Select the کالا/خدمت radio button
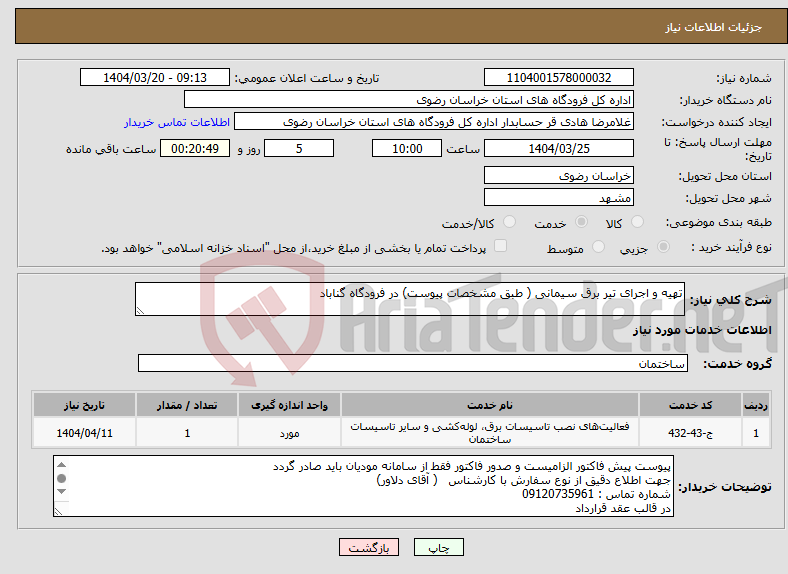 pyautogui.click(x=510, y=222)
